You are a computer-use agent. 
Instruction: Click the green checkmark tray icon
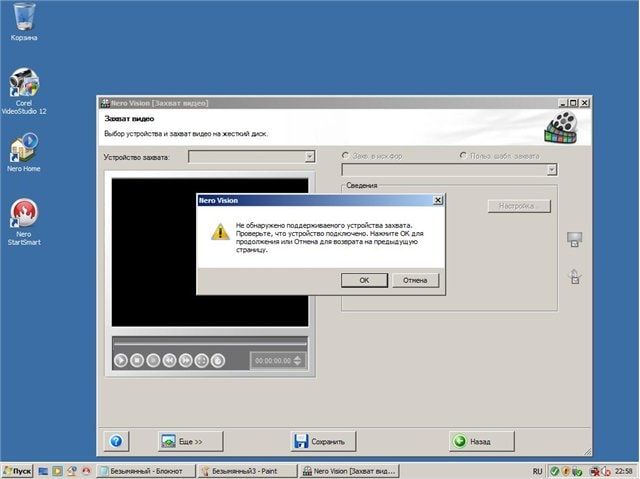554,471
